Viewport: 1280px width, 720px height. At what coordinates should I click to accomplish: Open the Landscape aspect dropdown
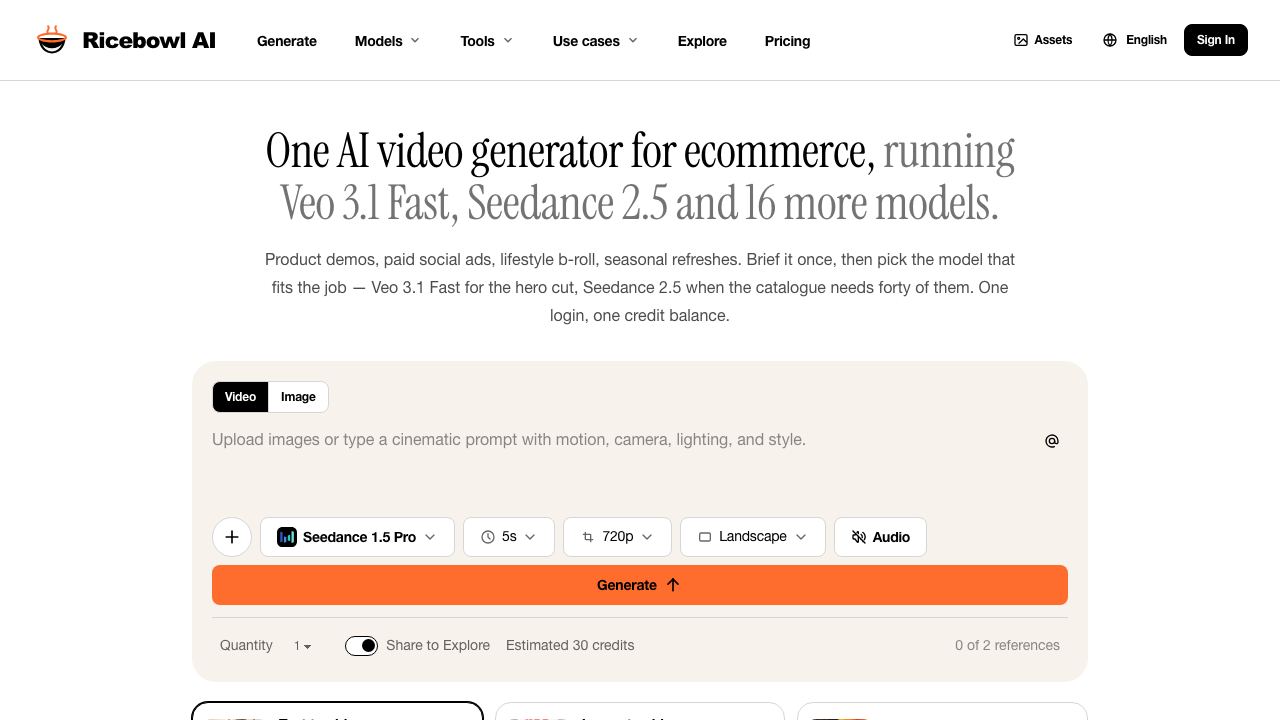coord(753,537)
